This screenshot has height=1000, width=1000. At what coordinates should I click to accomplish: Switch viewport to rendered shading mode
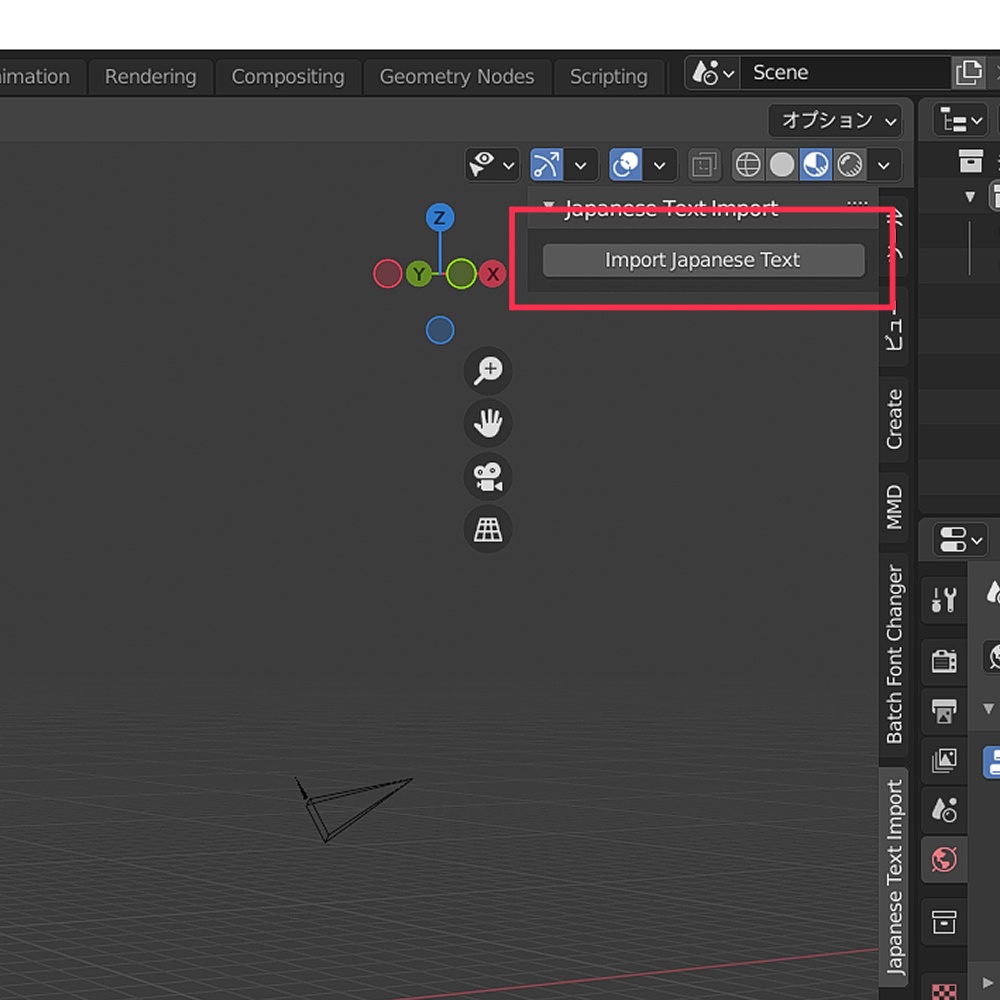849,165
